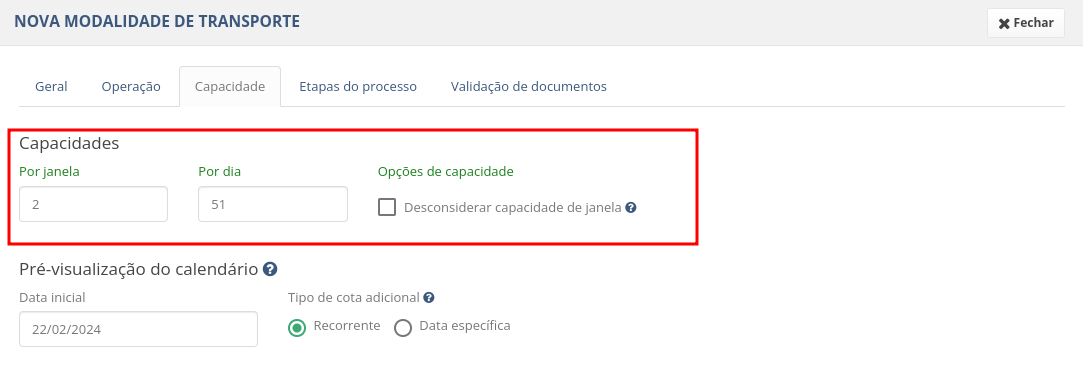
Task: Enable Desconsiderar capacidade de janela checkbox
Action: pos(387,207)
